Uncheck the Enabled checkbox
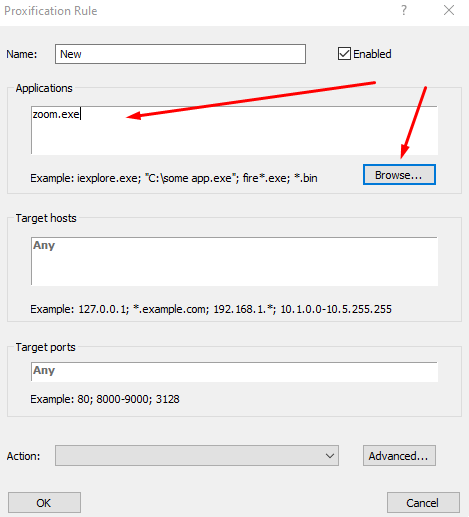Viewport: 469px width, 517px height. 344,54
